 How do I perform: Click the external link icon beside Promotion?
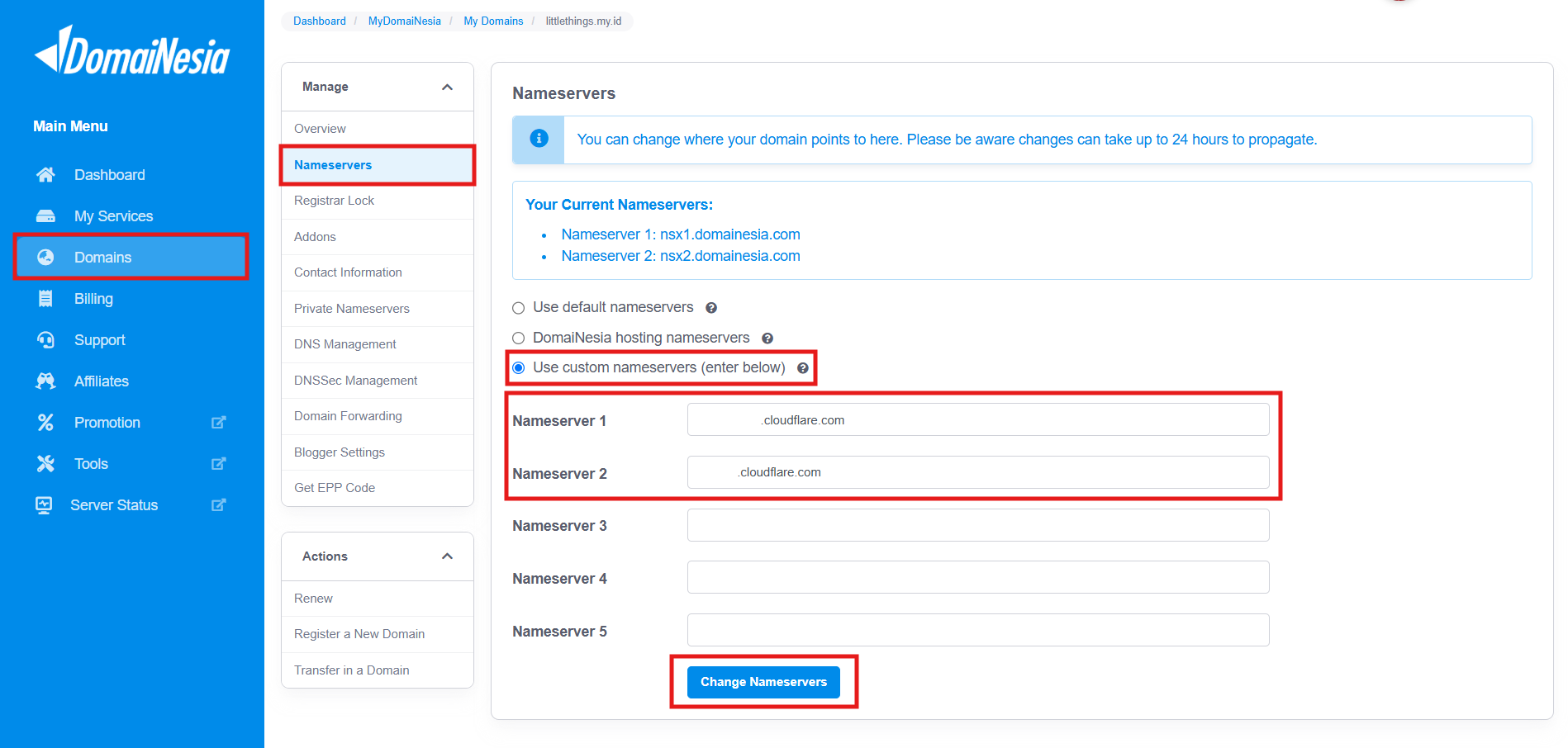[x=218, y=423]
